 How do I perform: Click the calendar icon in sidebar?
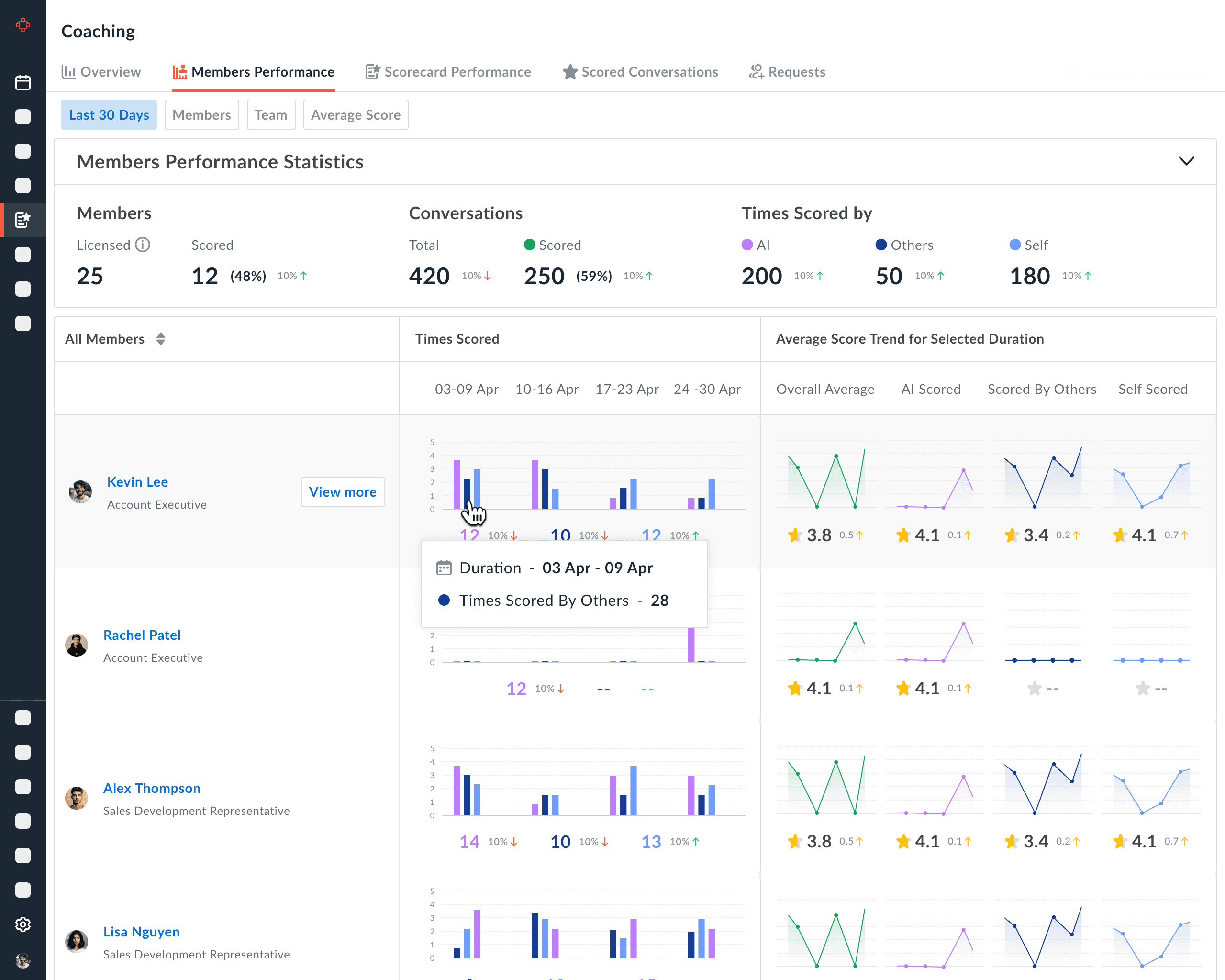point(22,82)
